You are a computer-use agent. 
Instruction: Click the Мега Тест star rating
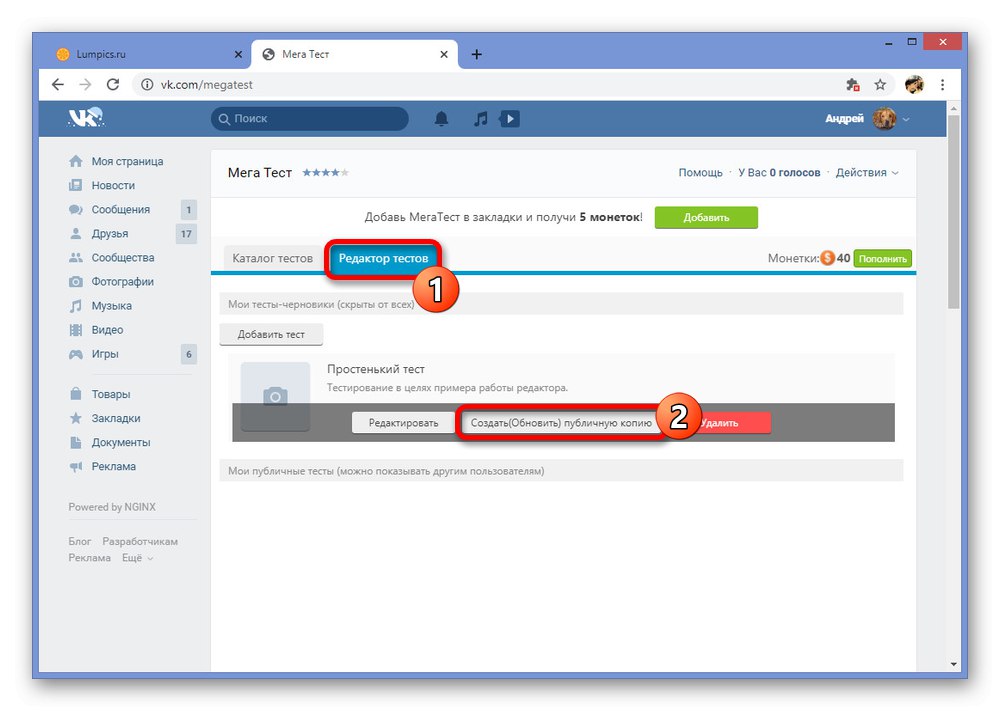coord(325,172)
